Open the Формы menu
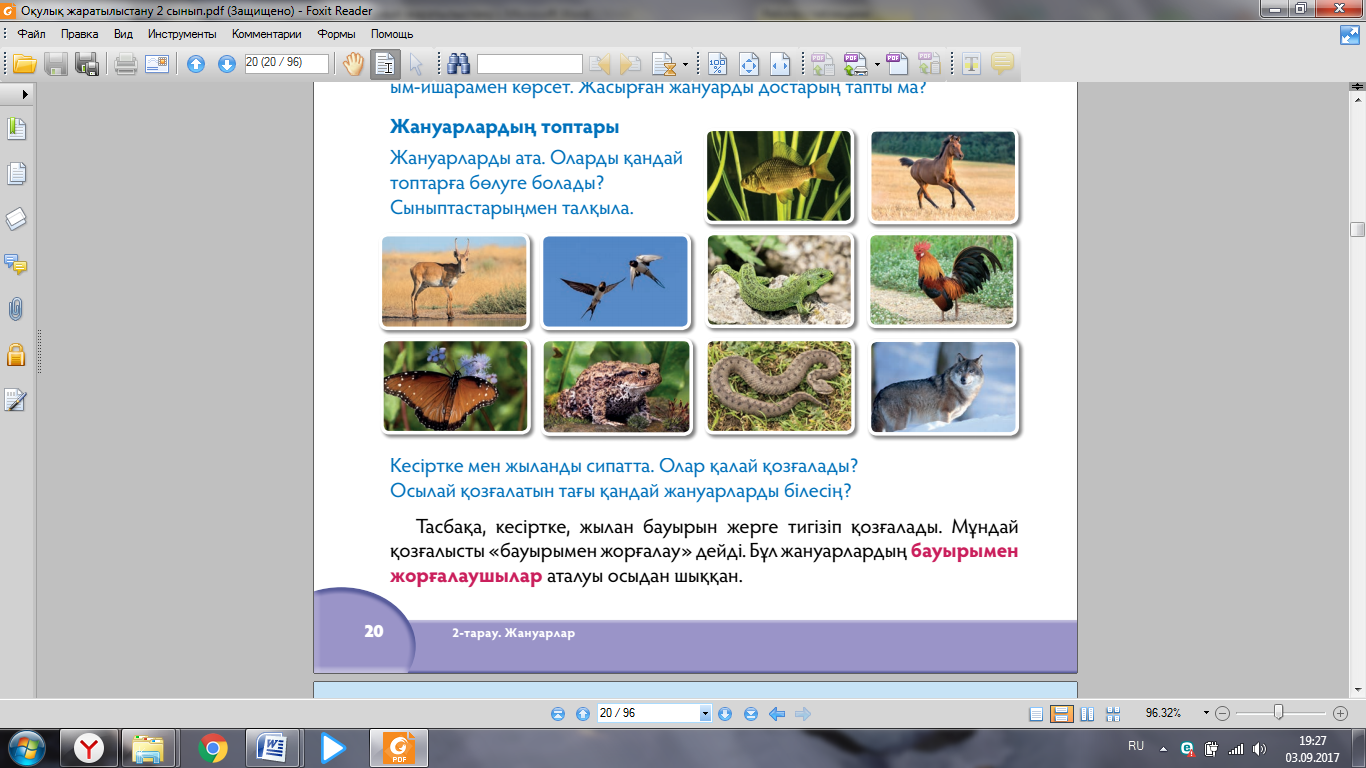 [336, 34]
